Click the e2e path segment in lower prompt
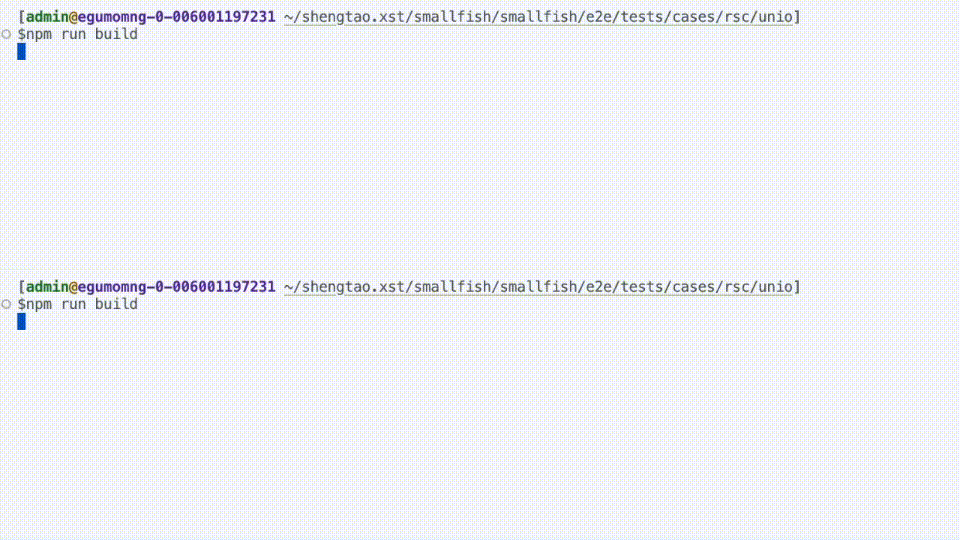Viewport: 960px width, 540px height. [599, 287]
